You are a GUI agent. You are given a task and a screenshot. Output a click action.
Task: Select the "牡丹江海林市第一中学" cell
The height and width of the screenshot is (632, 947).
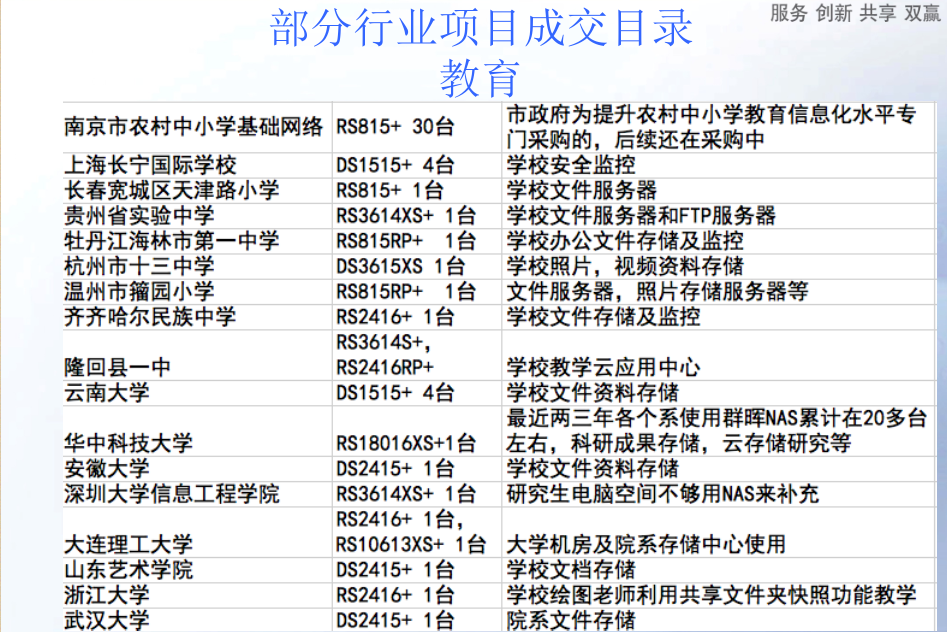coord(172,241)
